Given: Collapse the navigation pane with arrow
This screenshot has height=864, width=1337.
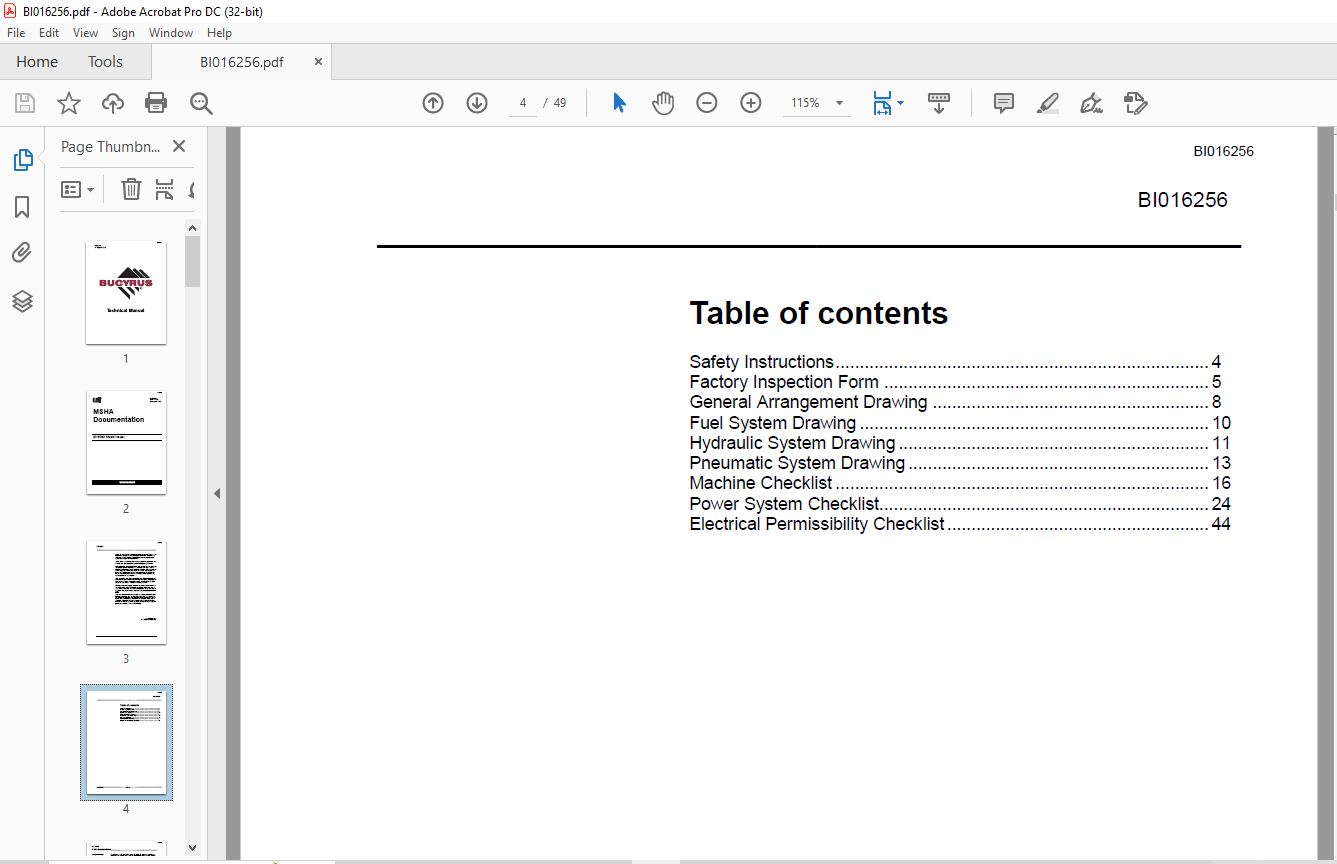Looking at the screenshot, I should coord(217,493).
